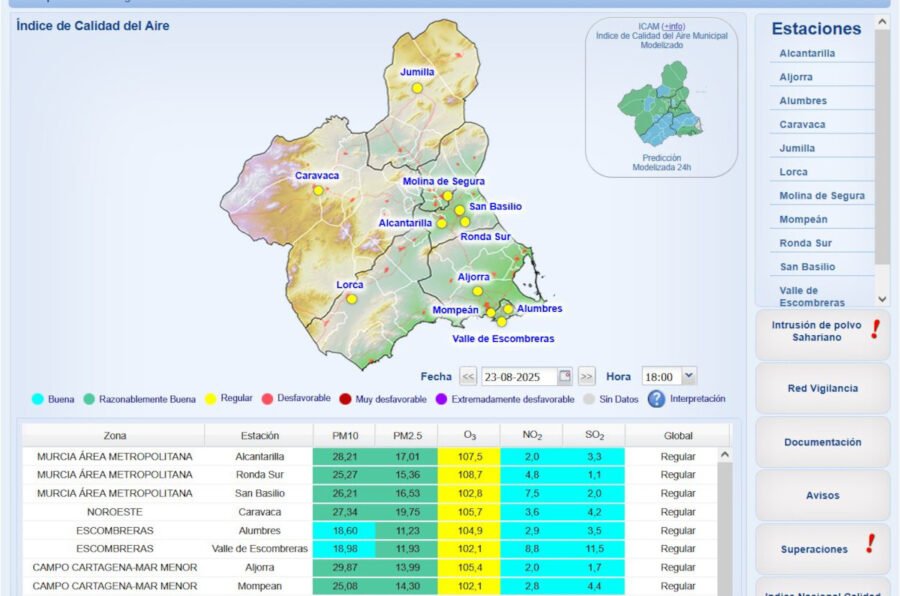
Task: Open the Avisos menu item
Action: [822, 495]
